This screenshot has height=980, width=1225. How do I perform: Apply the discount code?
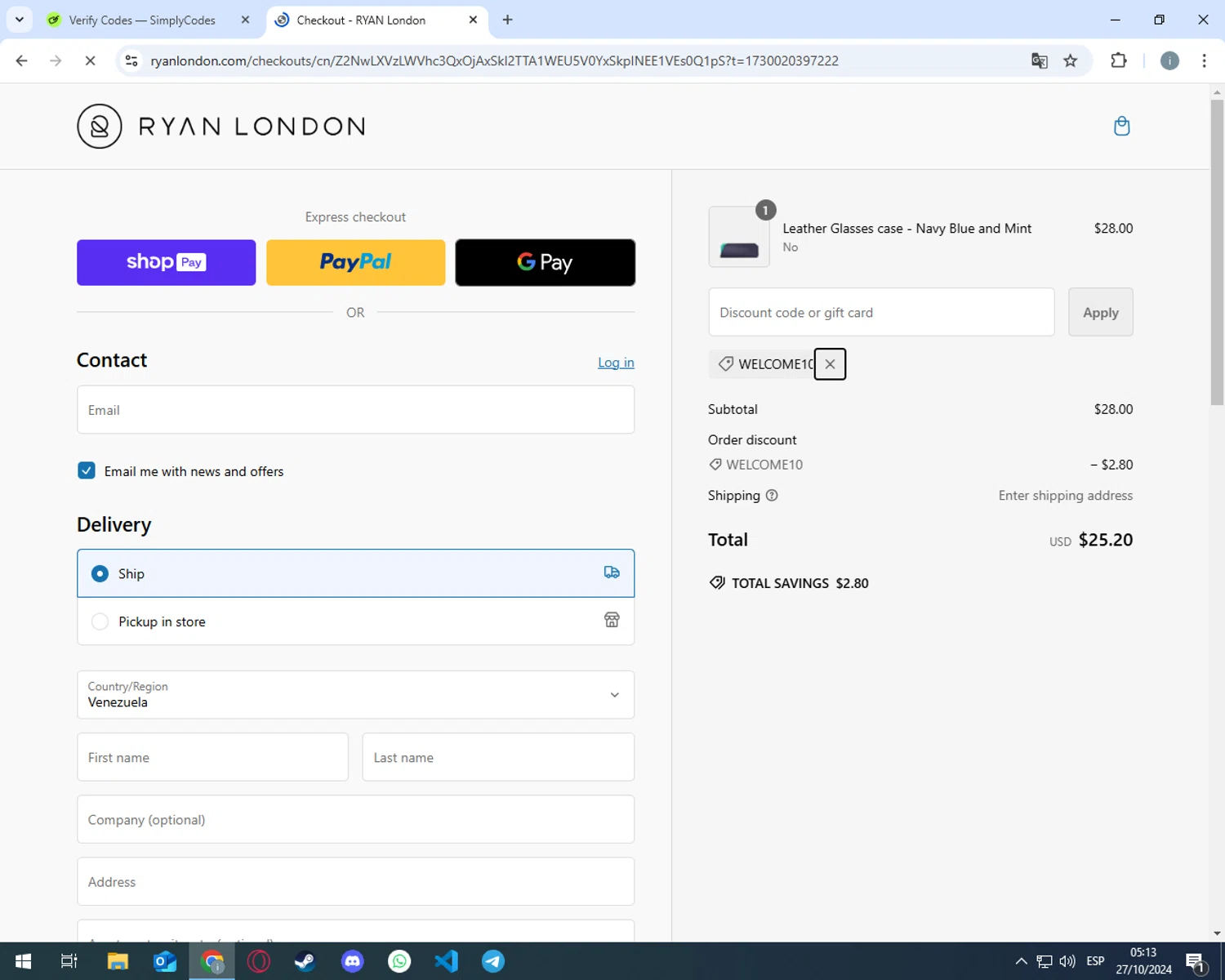(x=1100, y=312)
